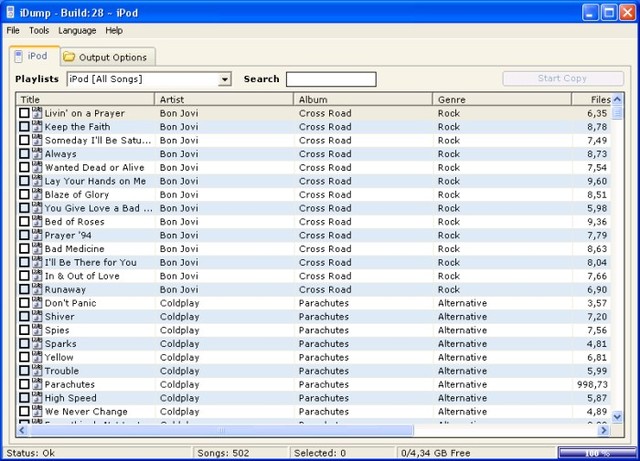Enable the checkbox for Yellow
Image resolution: width=640 pixels, height=461 pixels.
click(x=24, y=357)
